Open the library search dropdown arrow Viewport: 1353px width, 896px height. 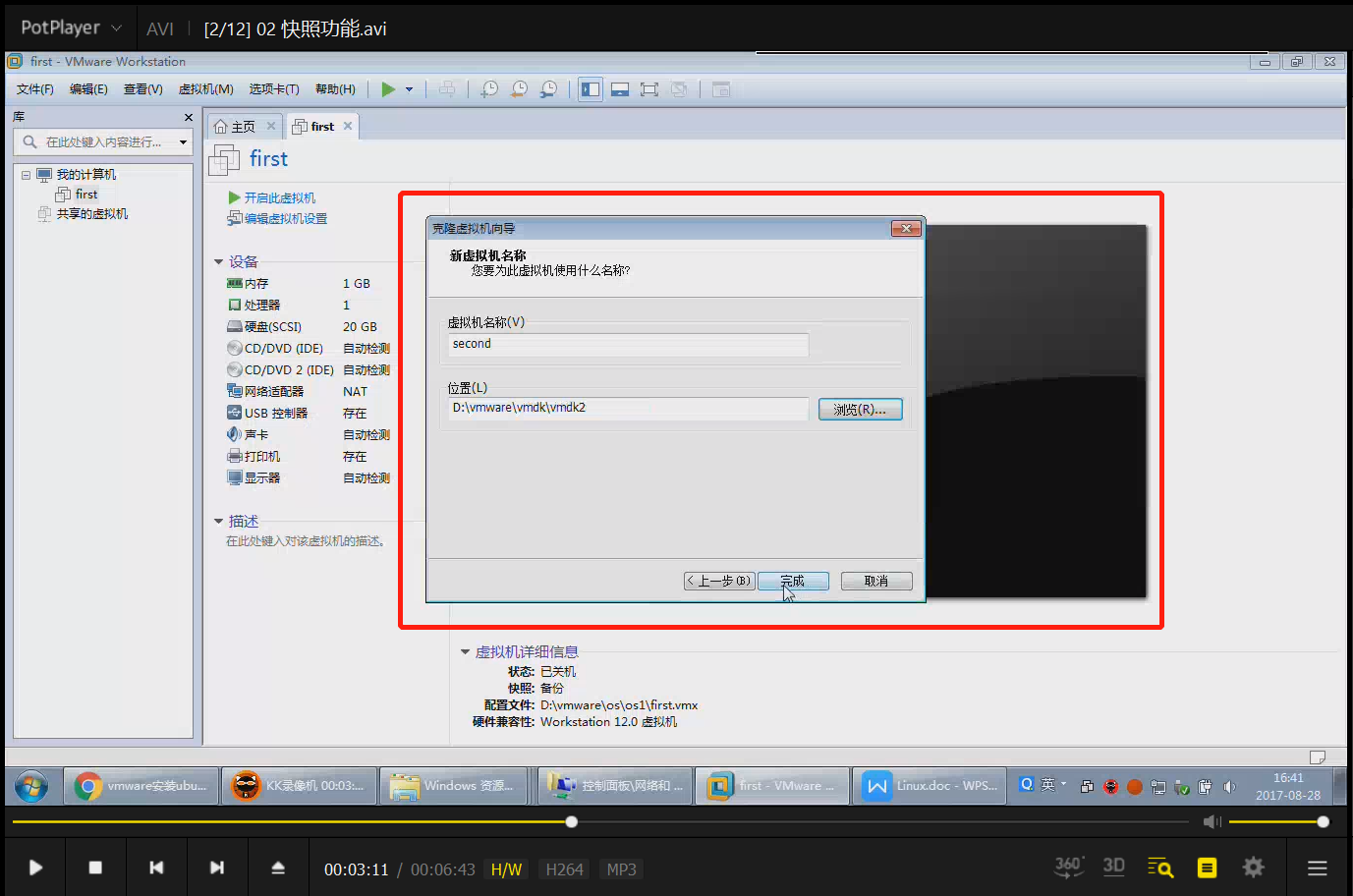pyautogui.click(x=183, y=142)
